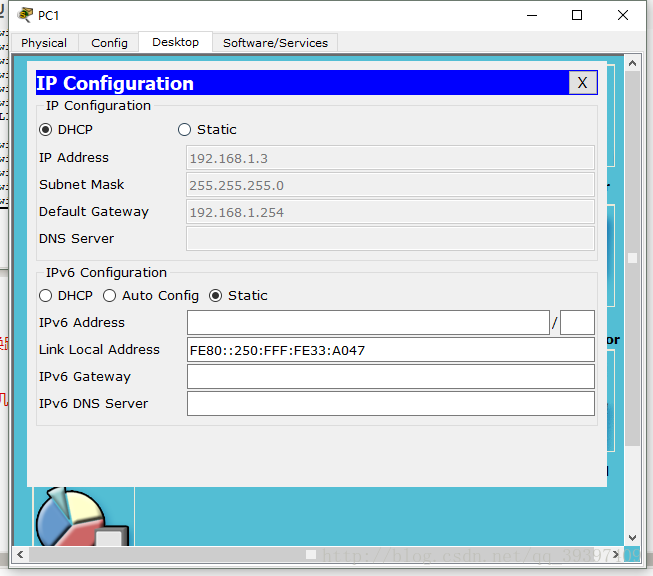The image size is (653, 576).
Task: Maximize the PC1 window
Action: tap(577, 15)
